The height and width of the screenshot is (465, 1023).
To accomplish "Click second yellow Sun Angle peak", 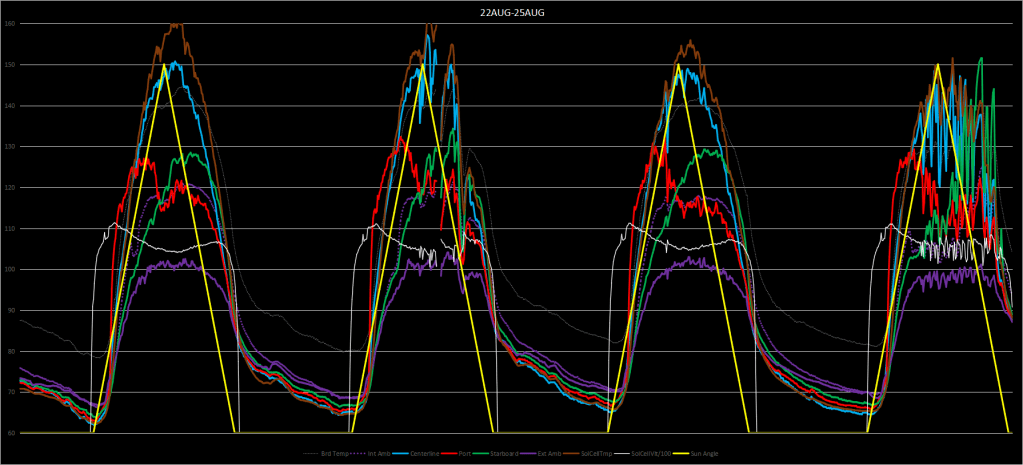I will (x=422, y=65).
